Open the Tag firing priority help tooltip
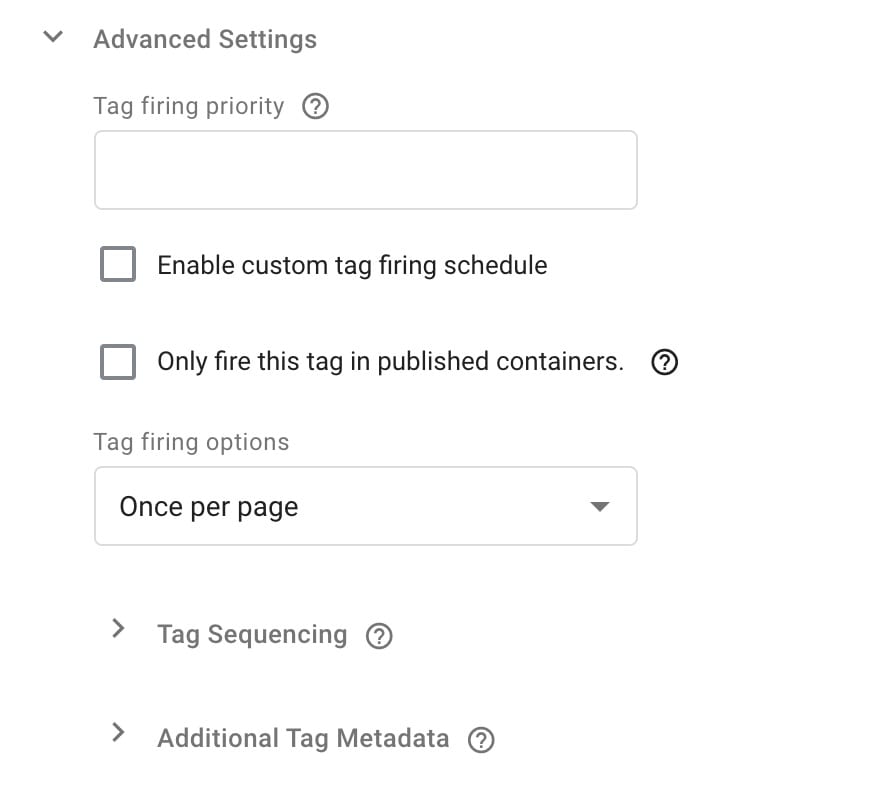872x790 pixels. point(315,106)
